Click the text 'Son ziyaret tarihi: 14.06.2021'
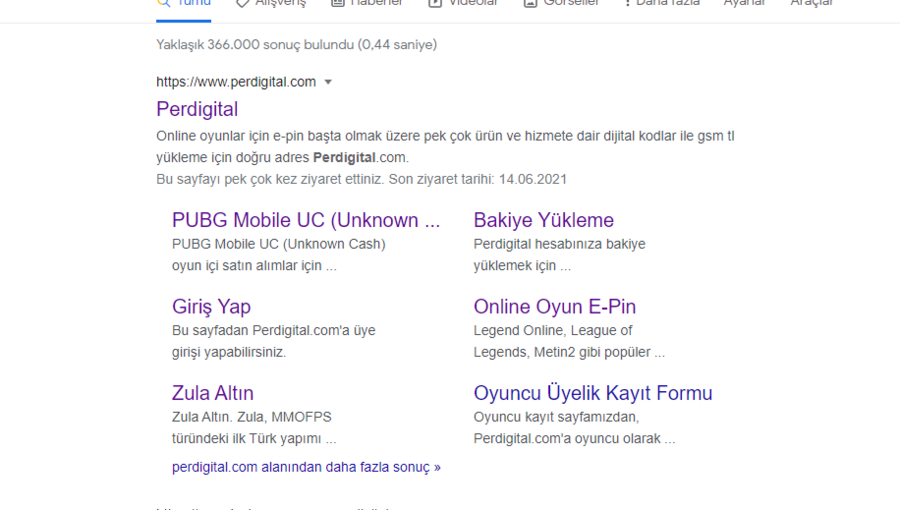 478,179
